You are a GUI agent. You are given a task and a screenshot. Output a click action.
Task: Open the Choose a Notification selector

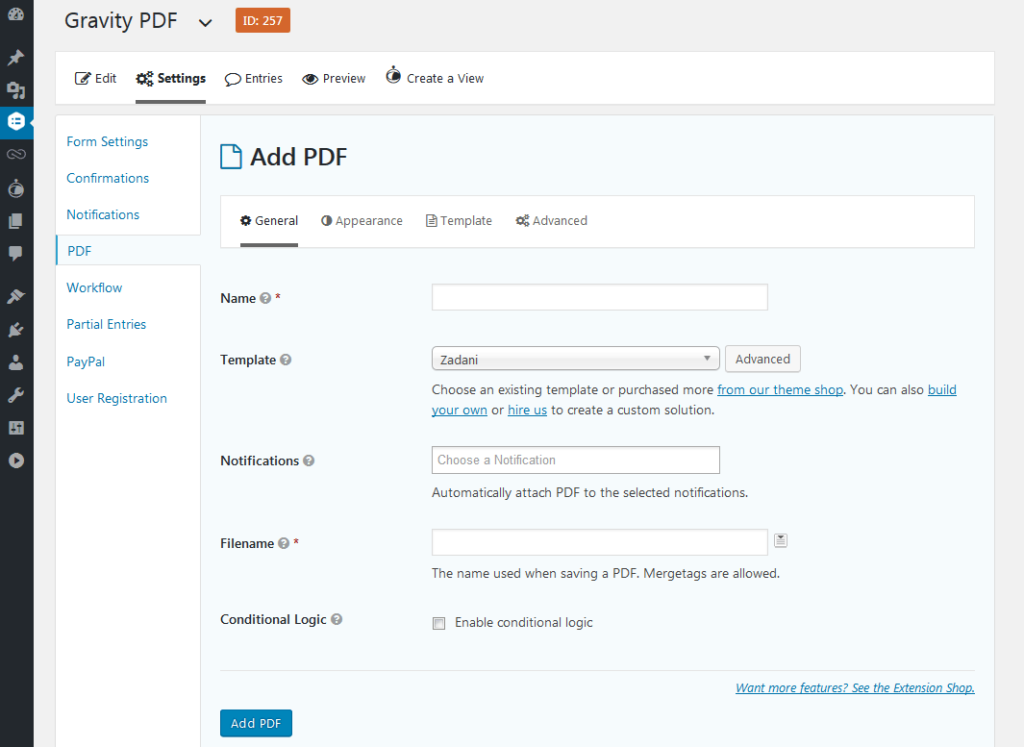tap(575, 460)
